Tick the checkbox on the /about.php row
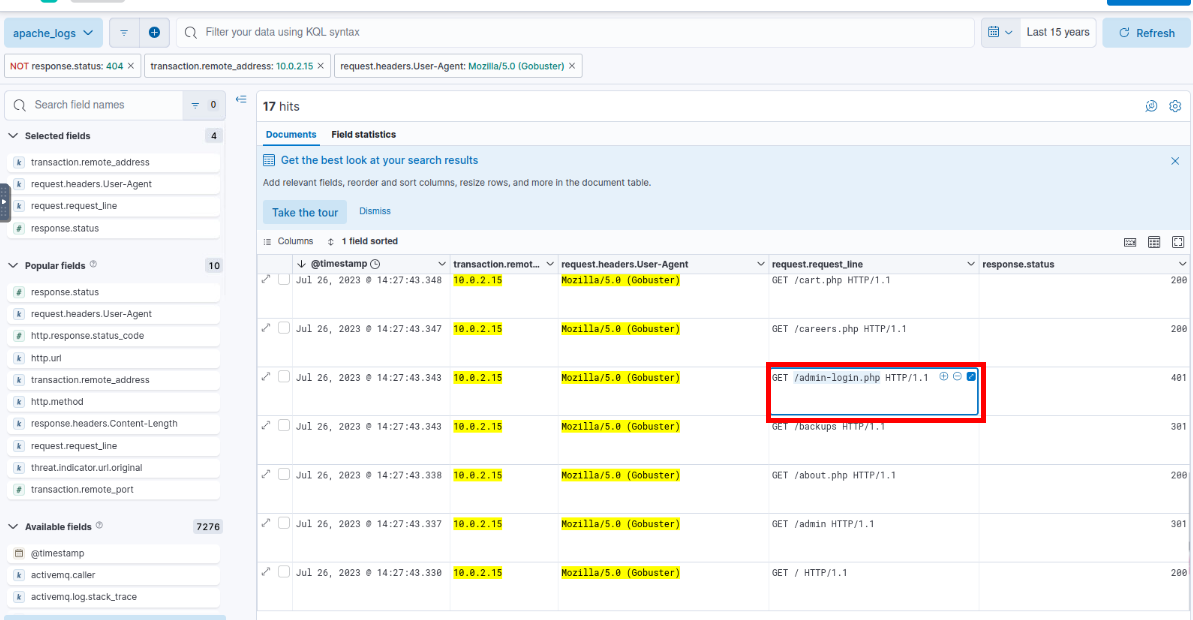The height and width of the screenshot is (620, 1193). (284, 475)
